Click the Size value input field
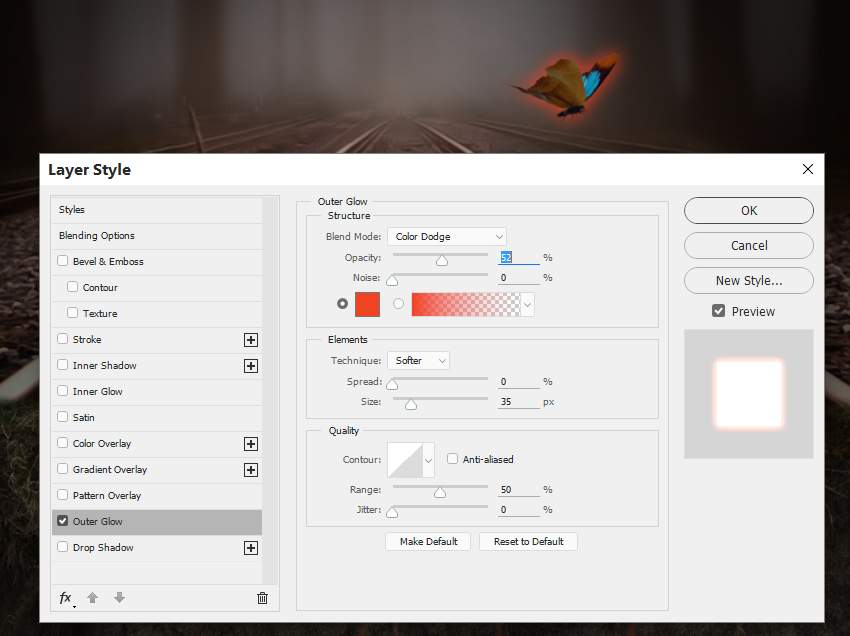The width and height of the screenshot is (850, 636). pos(518,402)
